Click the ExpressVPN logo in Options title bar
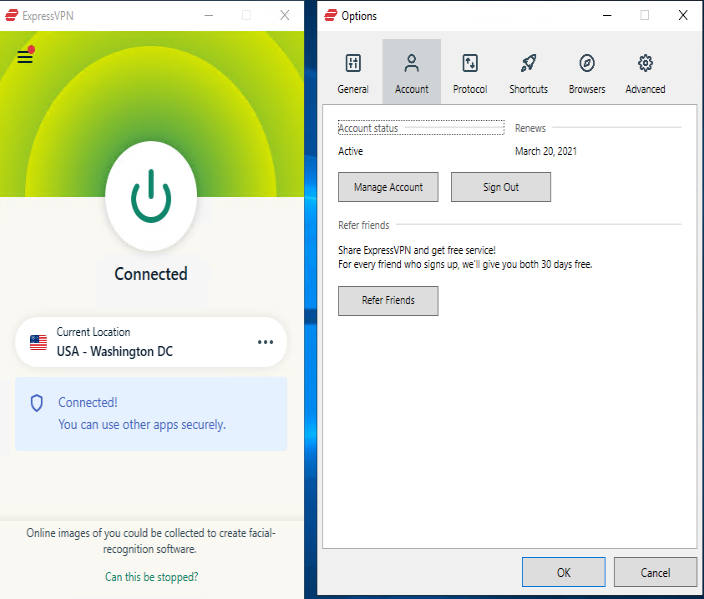 coord(331,16)
